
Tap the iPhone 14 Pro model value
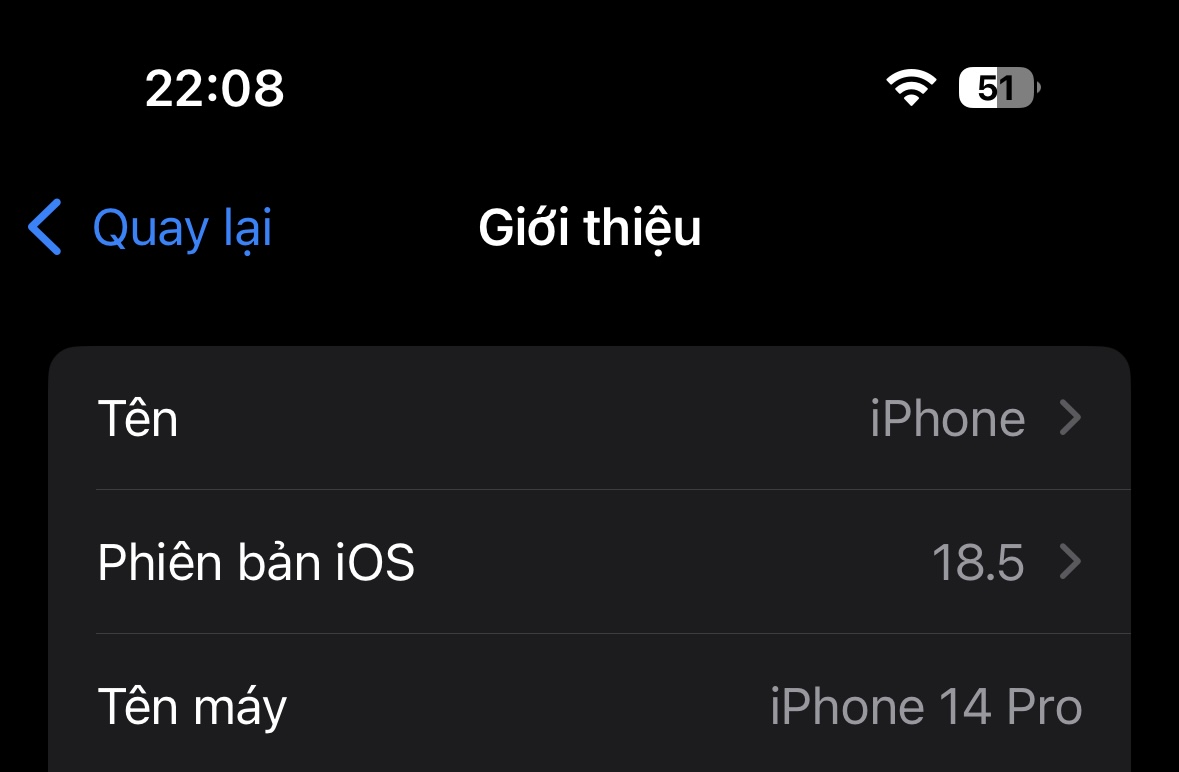pyautogui.click(x=926, y=707)
